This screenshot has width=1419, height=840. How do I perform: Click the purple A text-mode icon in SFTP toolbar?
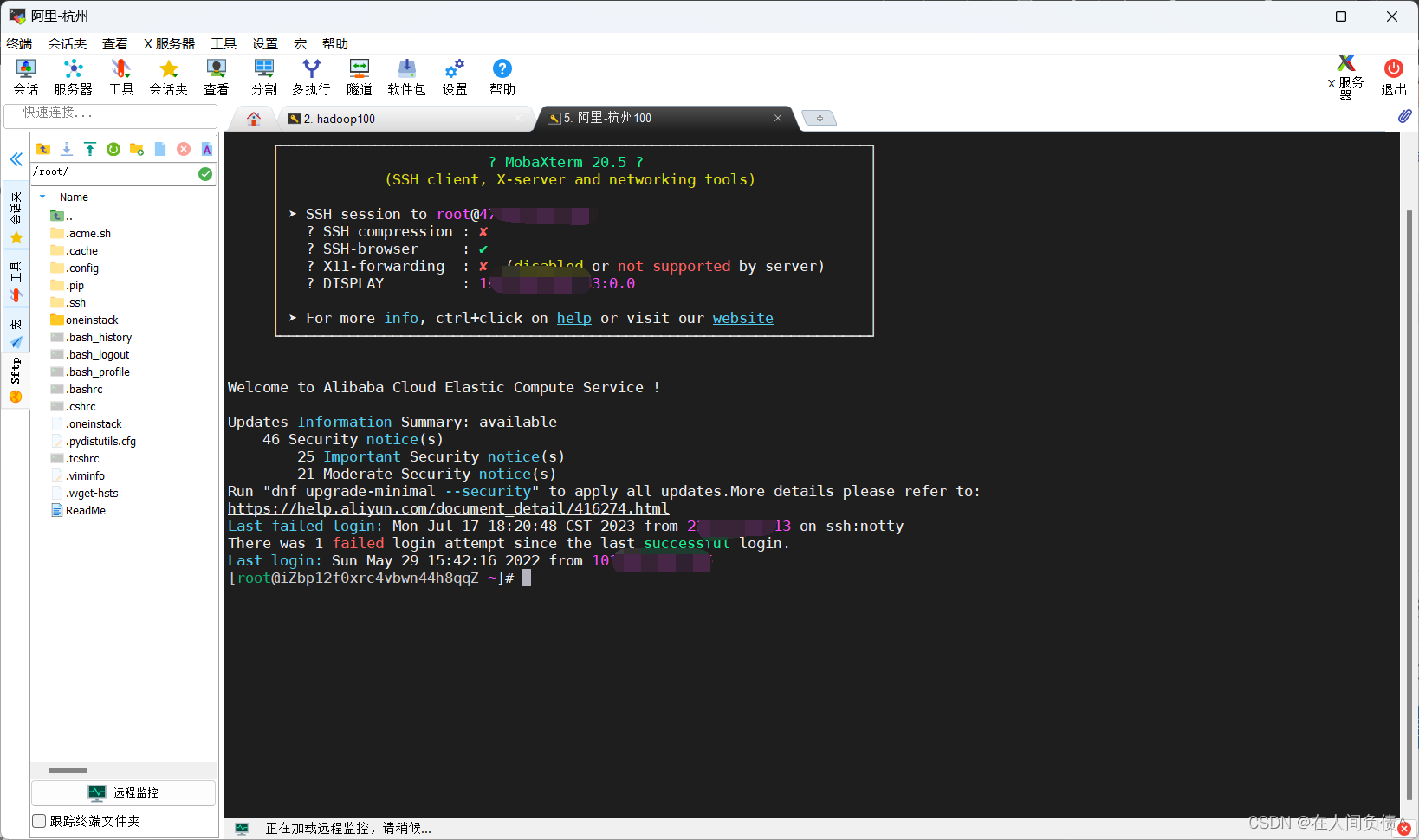point(207,149)
